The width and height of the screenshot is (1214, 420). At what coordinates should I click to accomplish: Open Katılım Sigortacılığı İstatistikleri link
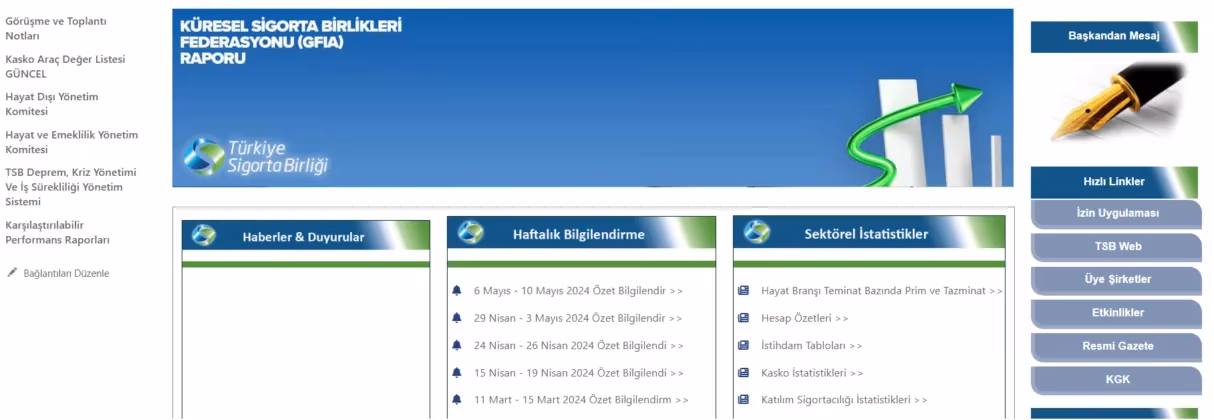(x=844, y=399)
